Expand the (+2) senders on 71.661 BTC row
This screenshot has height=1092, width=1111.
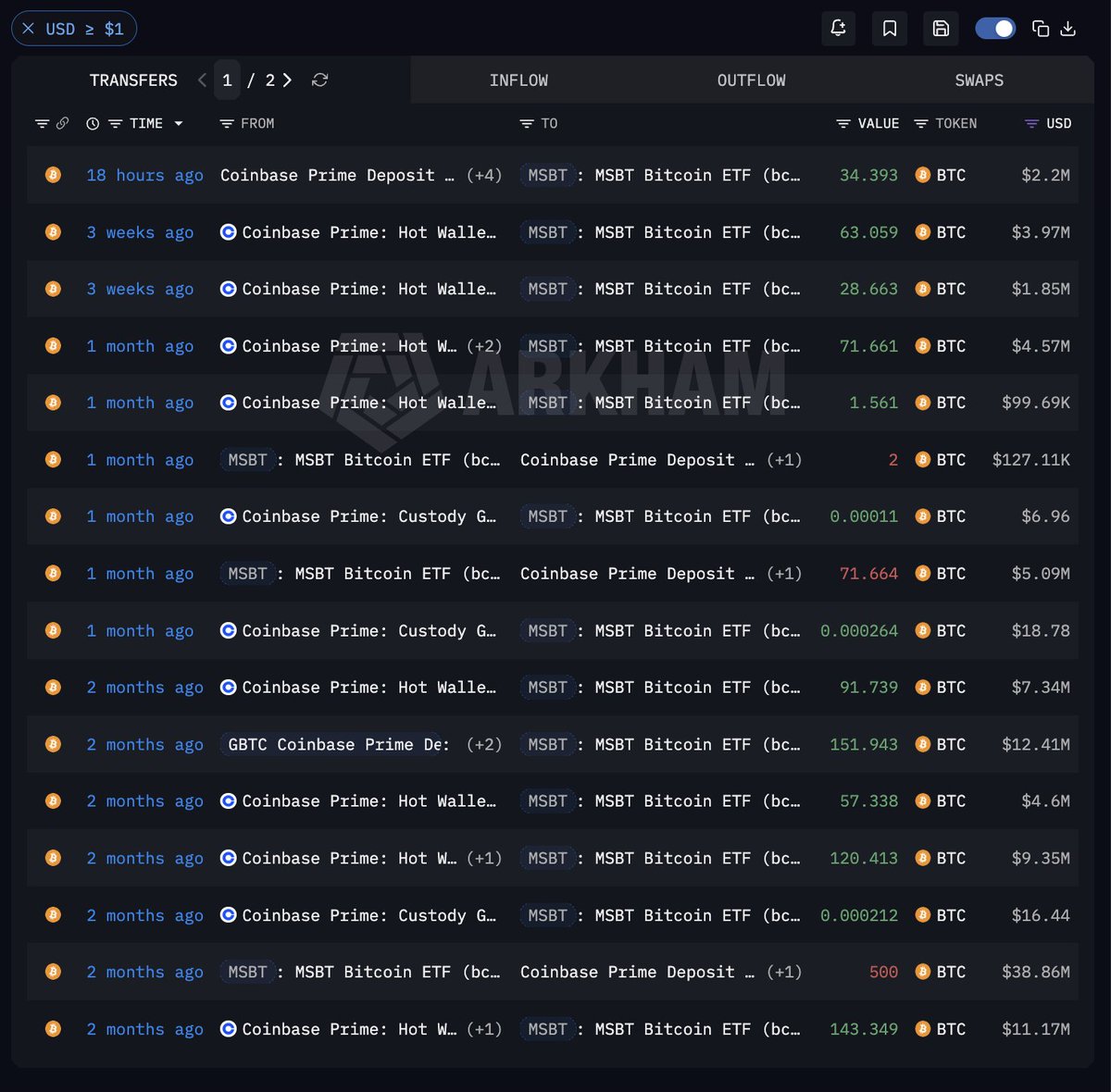(x=484, y=346)
